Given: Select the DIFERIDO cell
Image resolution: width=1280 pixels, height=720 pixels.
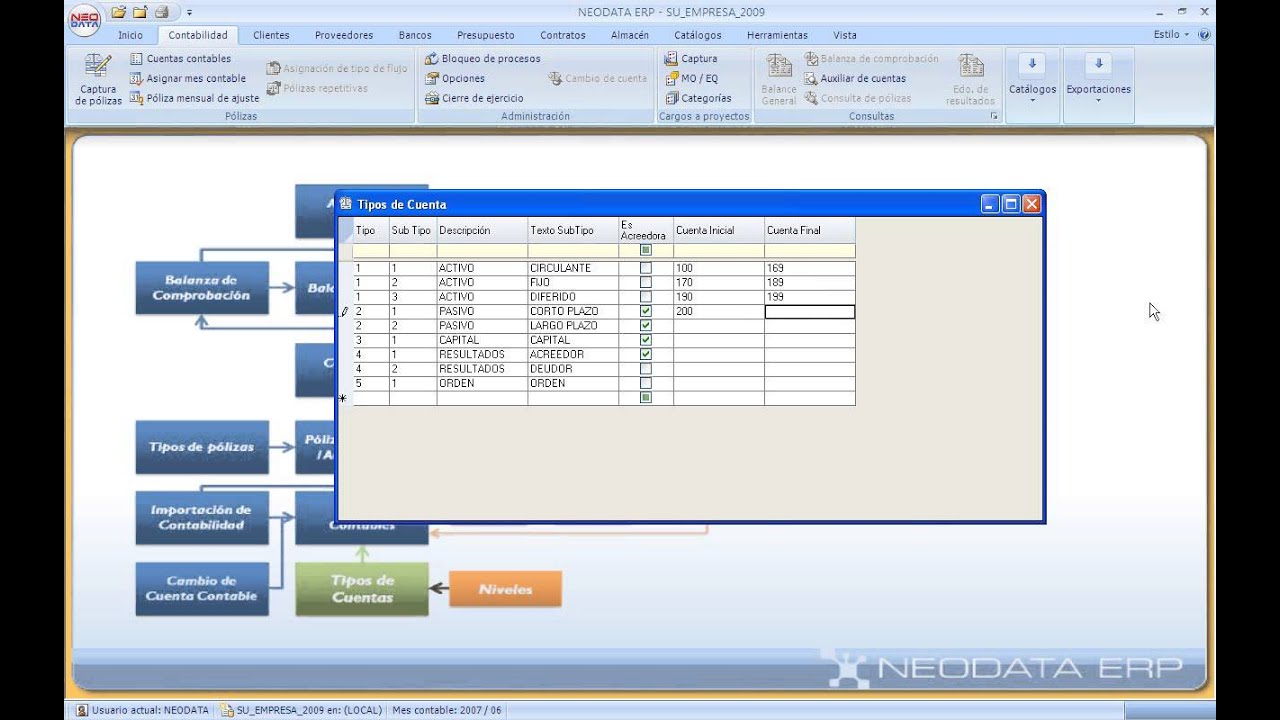Looking at the screenshot, I should pos(573,297).
